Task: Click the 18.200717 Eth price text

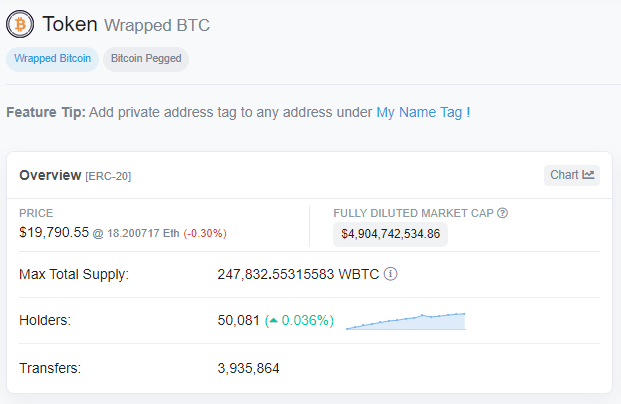Action: point(143,233)
